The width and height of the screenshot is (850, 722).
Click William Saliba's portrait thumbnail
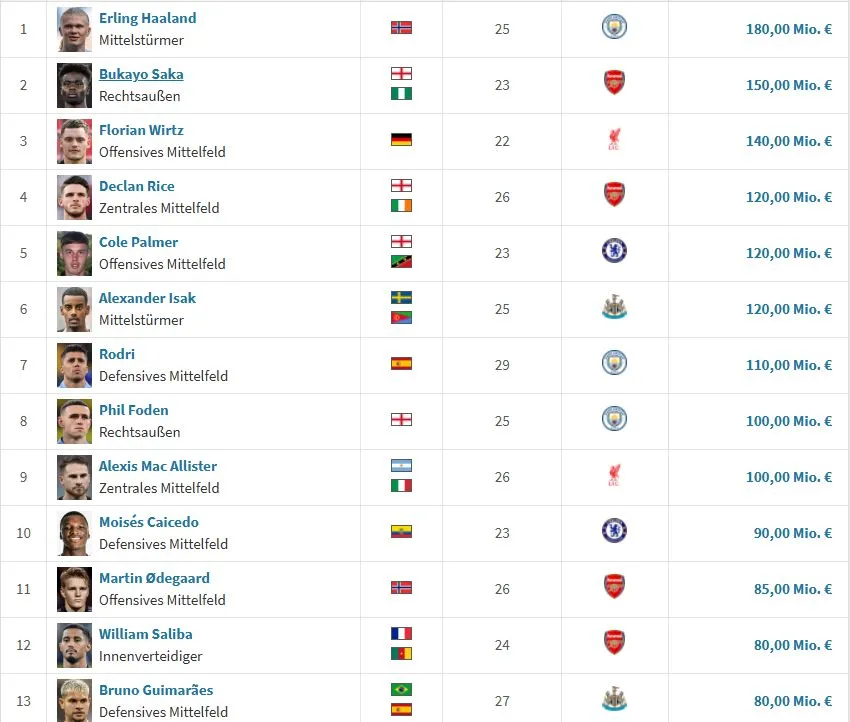74,646
